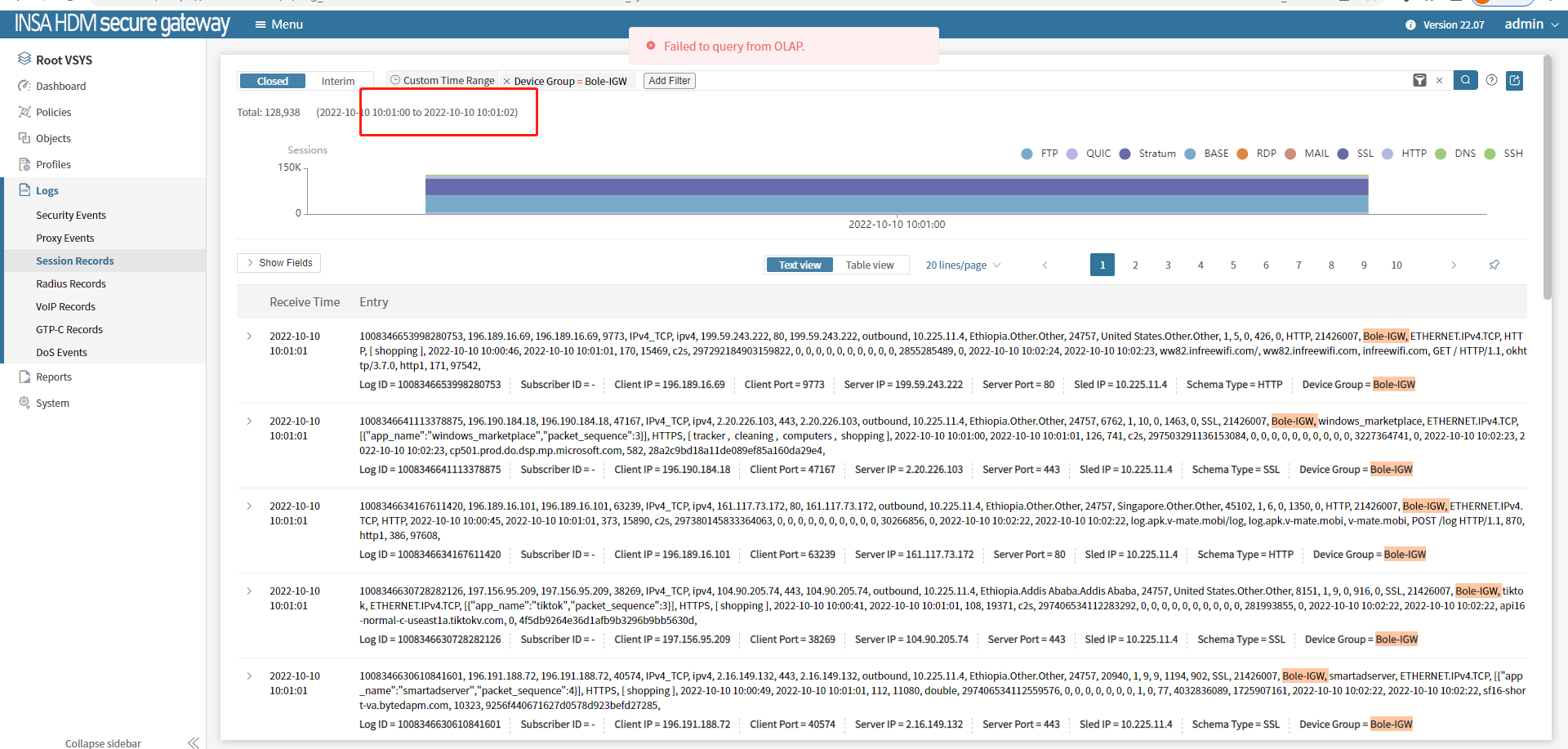Screen dimensions: 1568x749
Task: Clear the filter bar with X icon
Action: [1439, 80]
